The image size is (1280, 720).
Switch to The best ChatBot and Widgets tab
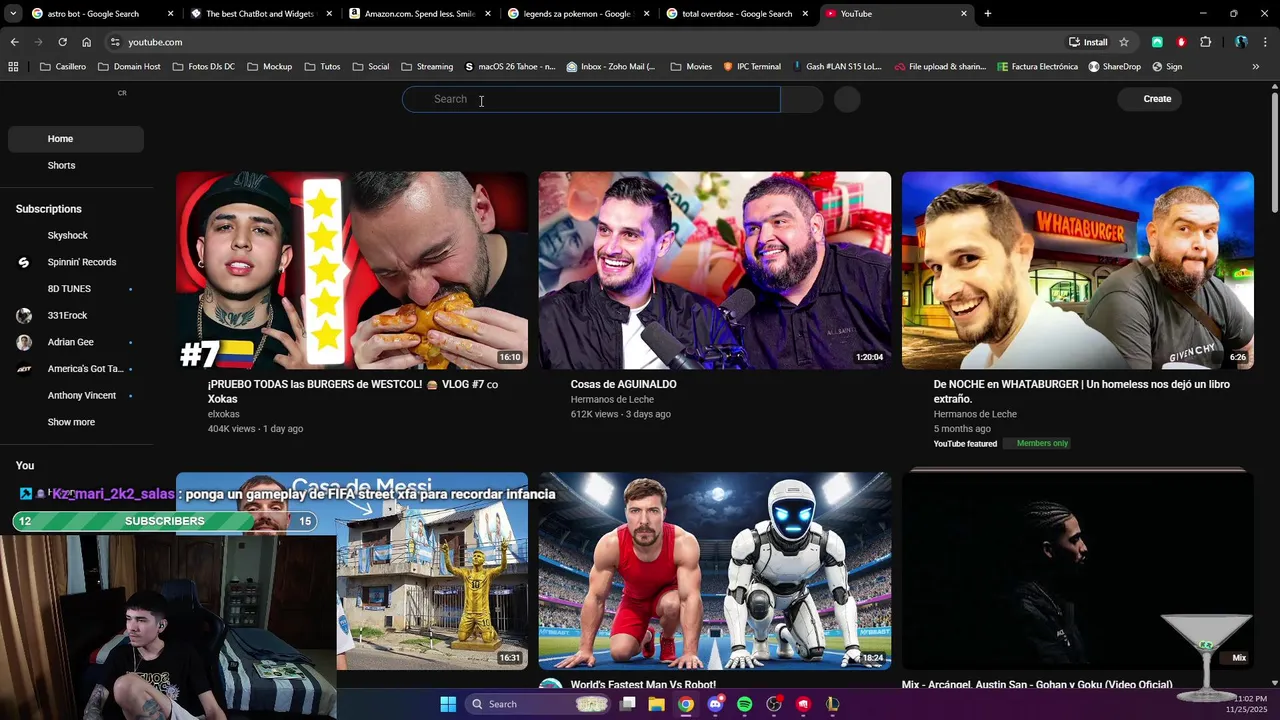[x=260, y=14]
